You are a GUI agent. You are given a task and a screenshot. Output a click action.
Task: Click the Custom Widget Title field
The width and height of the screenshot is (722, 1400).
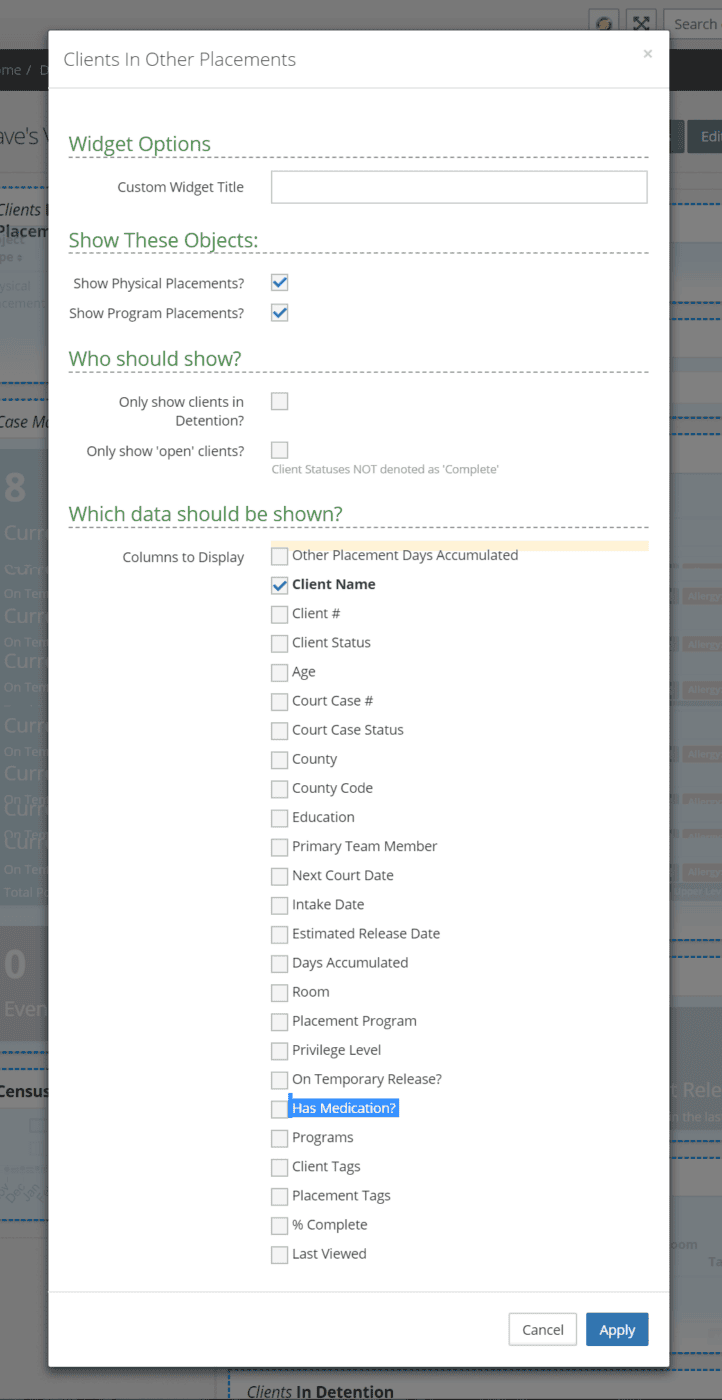[x=459, y=187]
